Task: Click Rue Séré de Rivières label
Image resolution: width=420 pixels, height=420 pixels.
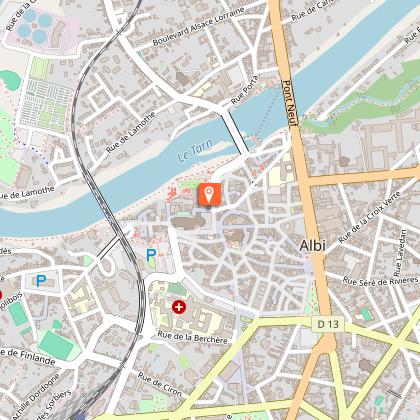Action: pos(380,281)
